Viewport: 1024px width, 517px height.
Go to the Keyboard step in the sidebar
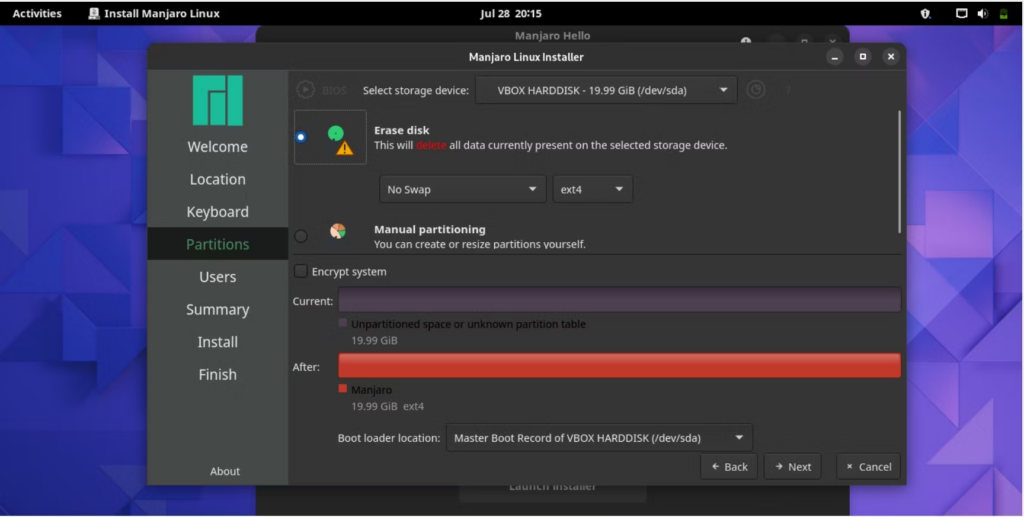[x=217, y=212]
